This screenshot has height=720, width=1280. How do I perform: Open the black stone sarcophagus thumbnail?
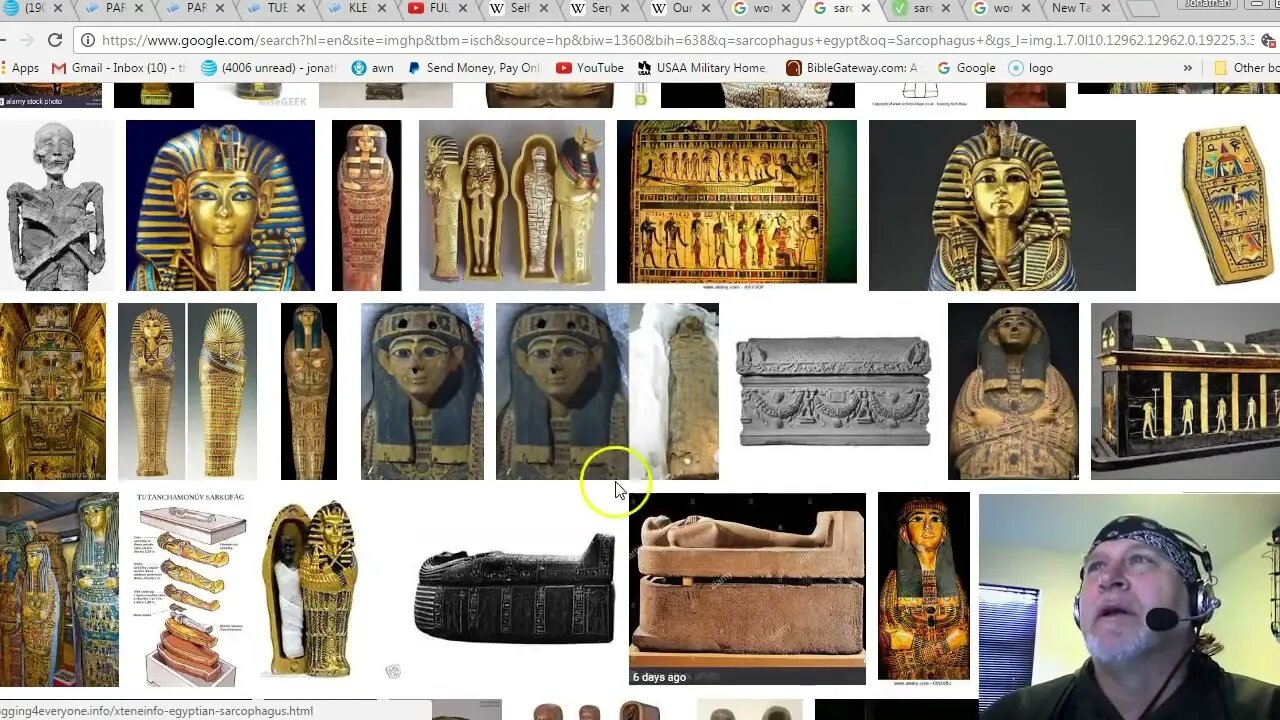[514, 589]
